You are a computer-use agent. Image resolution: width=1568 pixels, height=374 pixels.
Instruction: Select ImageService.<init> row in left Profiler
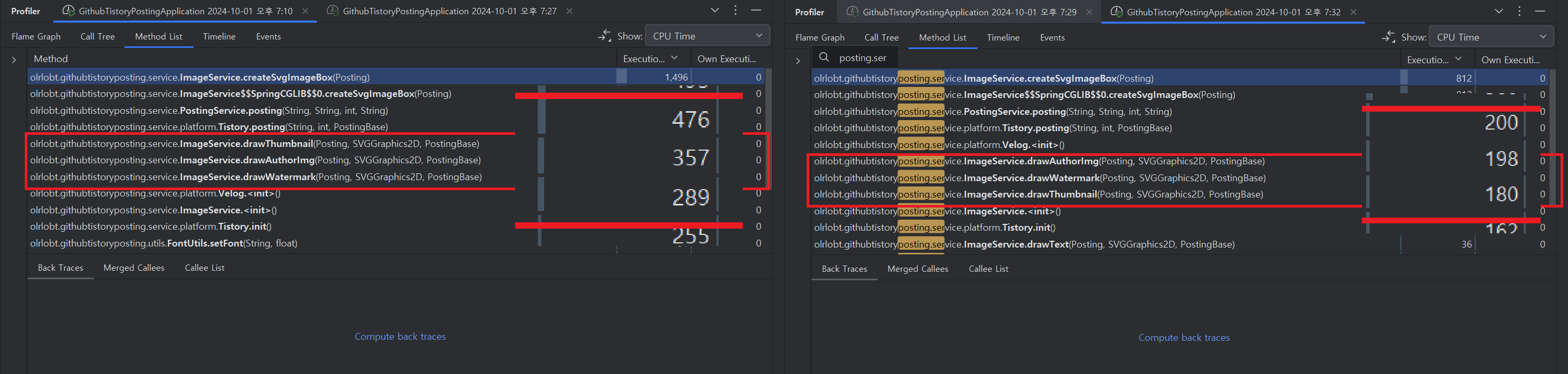395,210
